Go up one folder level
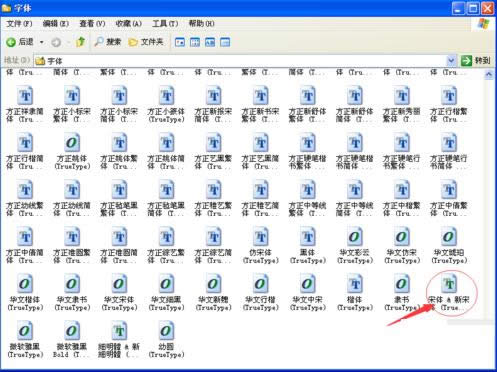Screen dimensions: 497x372 tap(80, 42)
